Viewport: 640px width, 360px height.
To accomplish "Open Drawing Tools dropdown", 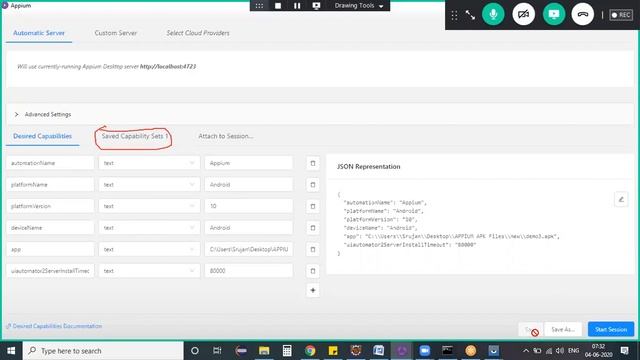I will click(359, 6).
